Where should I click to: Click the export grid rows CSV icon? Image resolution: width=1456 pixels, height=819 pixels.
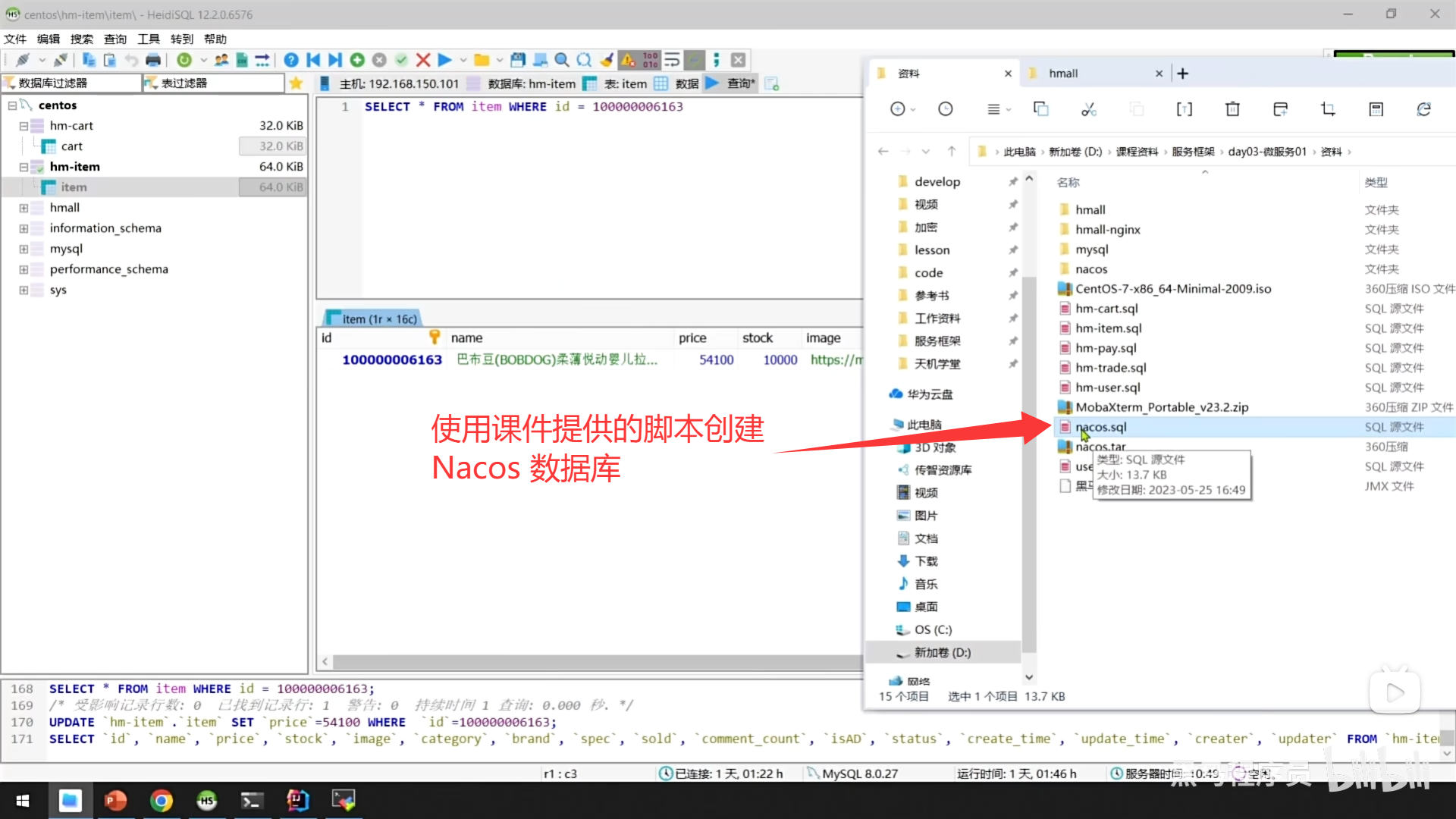tap(243, 59)
